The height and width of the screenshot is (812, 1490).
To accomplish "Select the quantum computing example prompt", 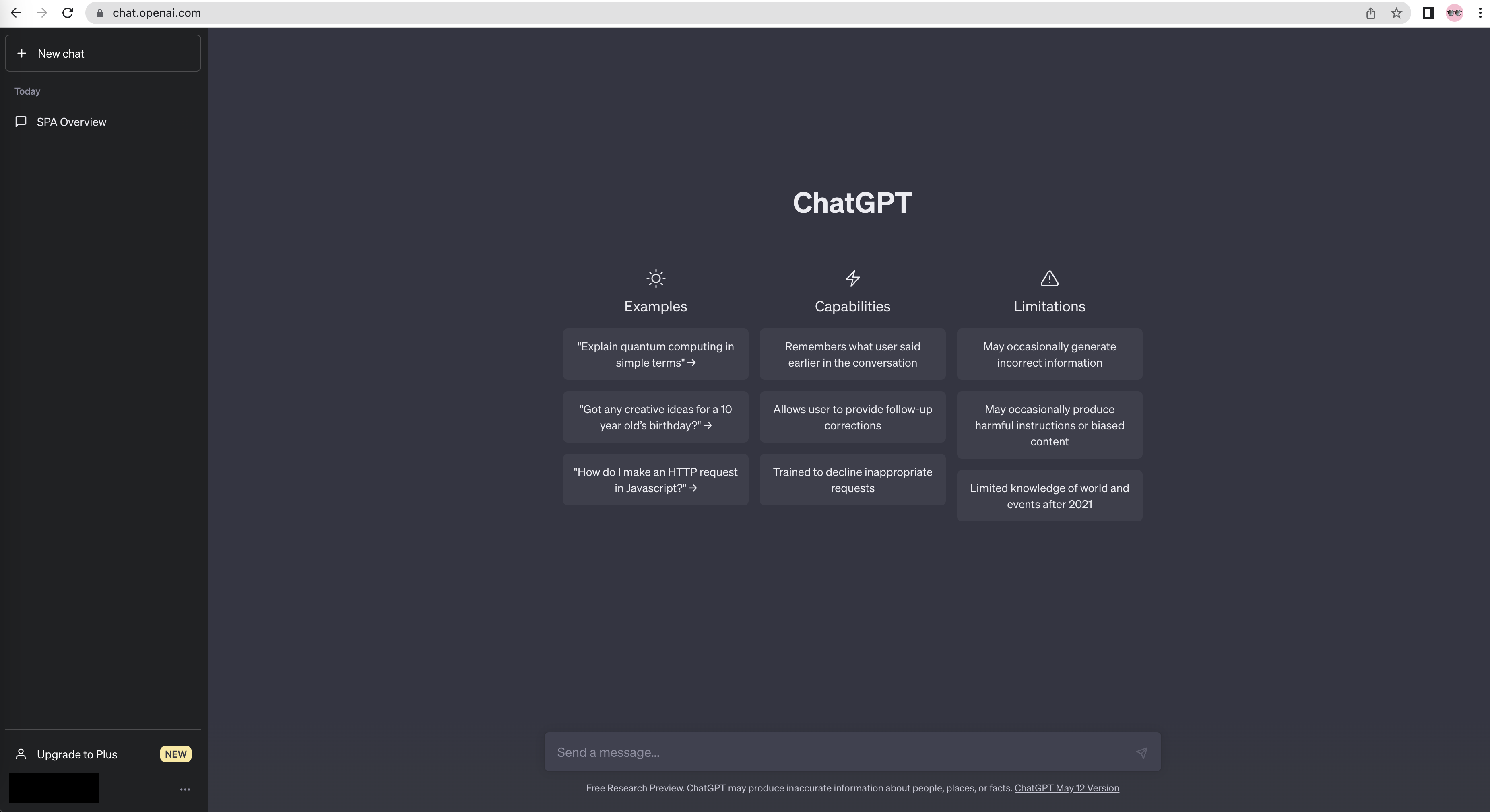I will (655, 354).
